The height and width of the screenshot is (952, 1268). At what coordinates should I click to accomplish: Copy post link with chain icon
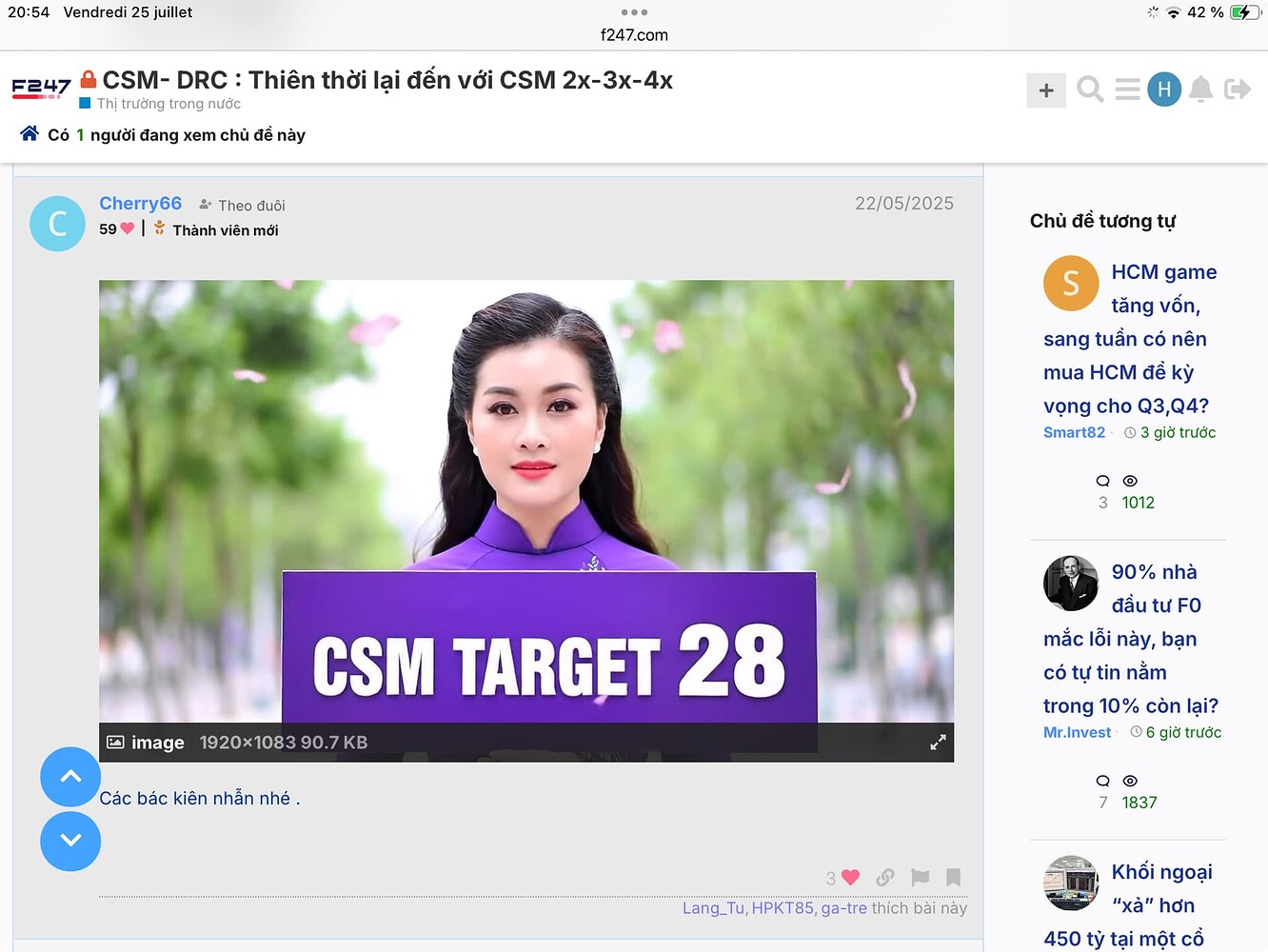pyautogui.click(x=885, y=878)
